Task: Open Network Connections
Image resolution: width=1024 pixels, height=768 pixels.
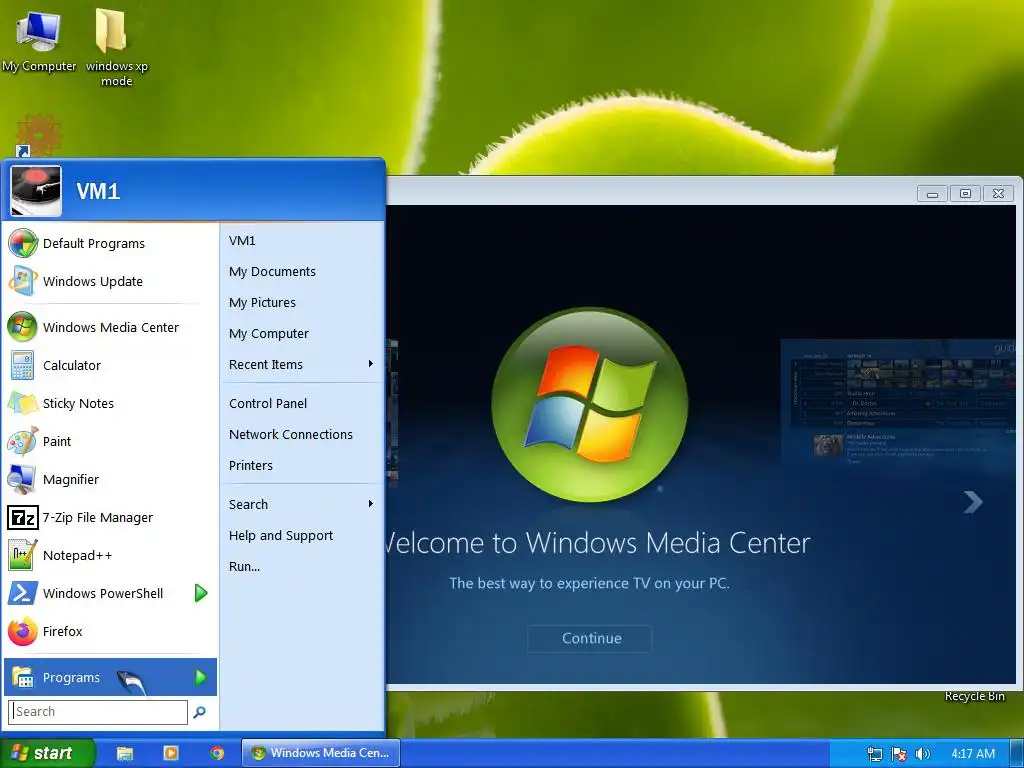Action: [291, 434]
